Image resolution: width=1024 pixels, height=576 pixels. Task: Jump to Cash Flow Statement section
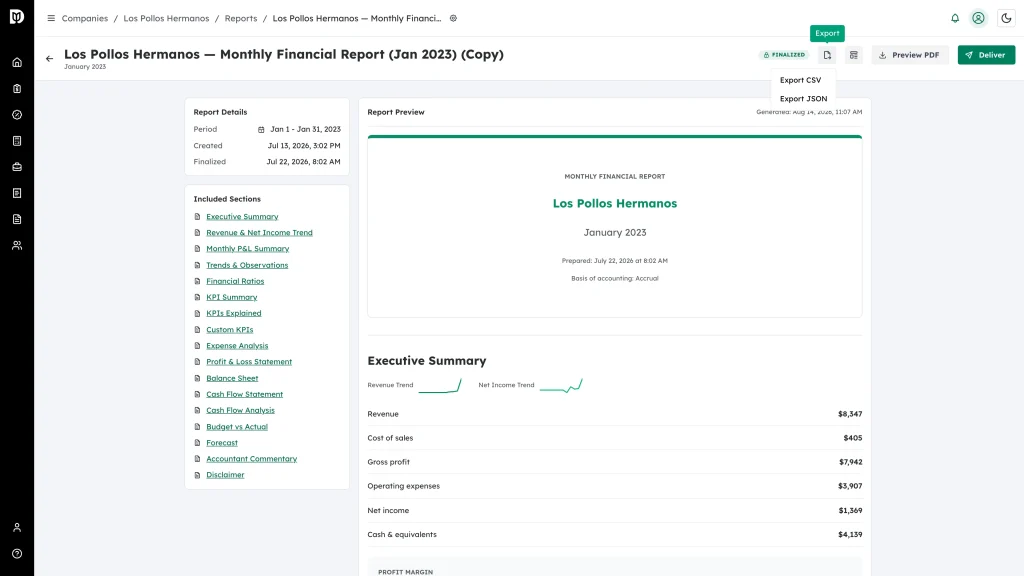(x=244, y=394)
